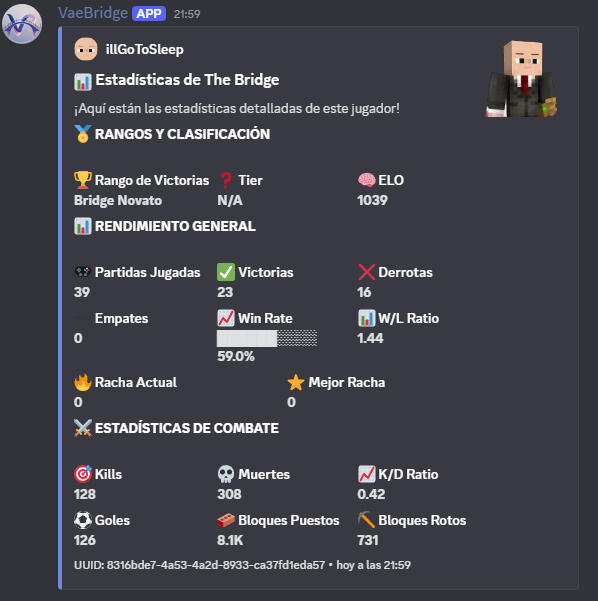Click the brain emoji next to ELO

(366, 180)
